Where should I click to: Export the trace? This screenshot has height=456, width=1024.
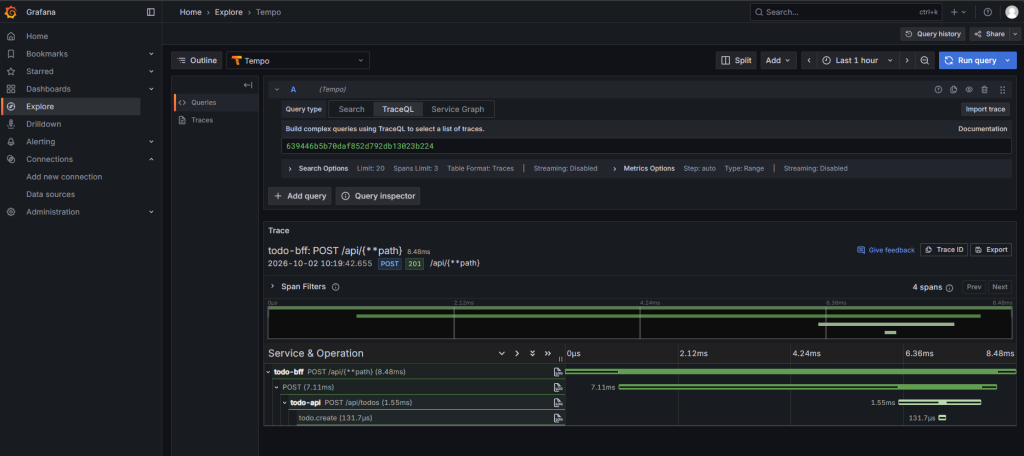(x=991, y=250)
